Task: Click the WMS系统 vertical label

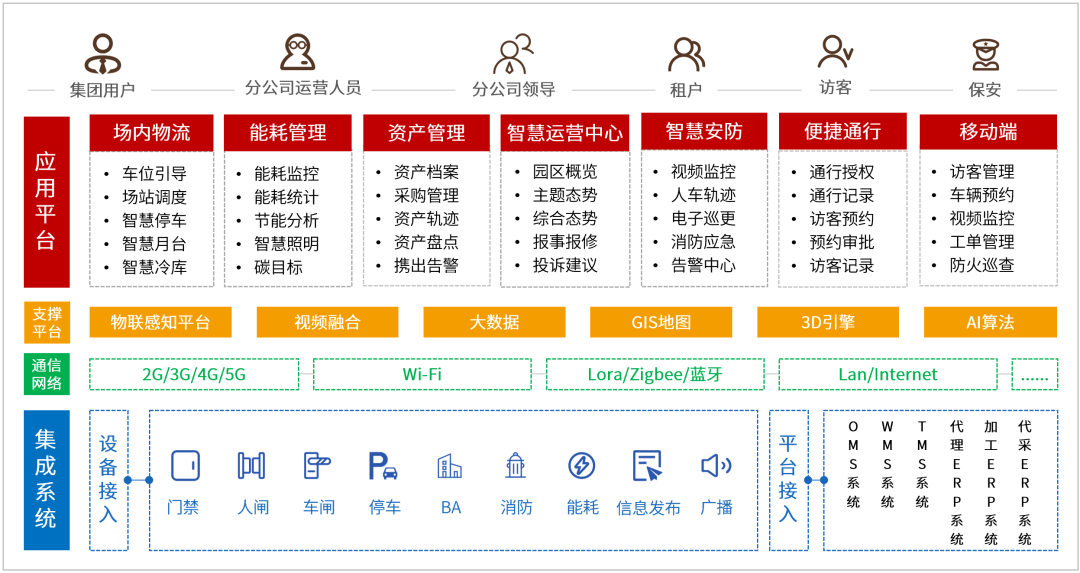Action: click(x=888, y=464)
